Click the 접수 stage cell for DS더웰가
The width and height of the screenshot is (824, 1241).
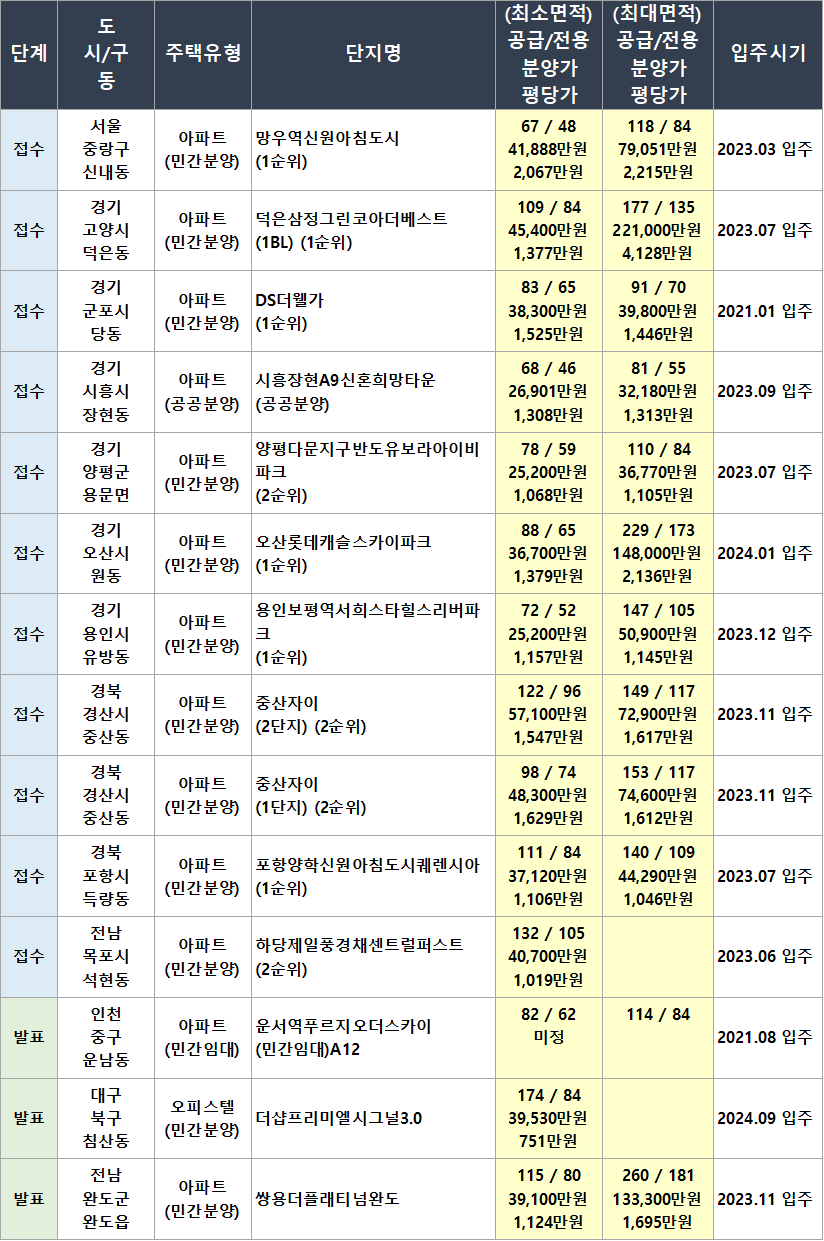pyautogui.click(x=29, y=311)
